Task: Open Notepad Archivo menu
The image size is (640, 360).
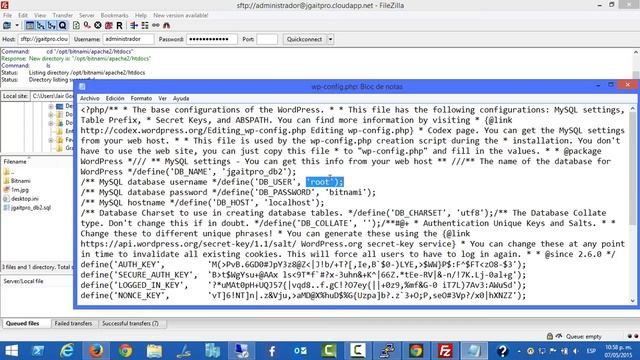Action: [89, 98]
